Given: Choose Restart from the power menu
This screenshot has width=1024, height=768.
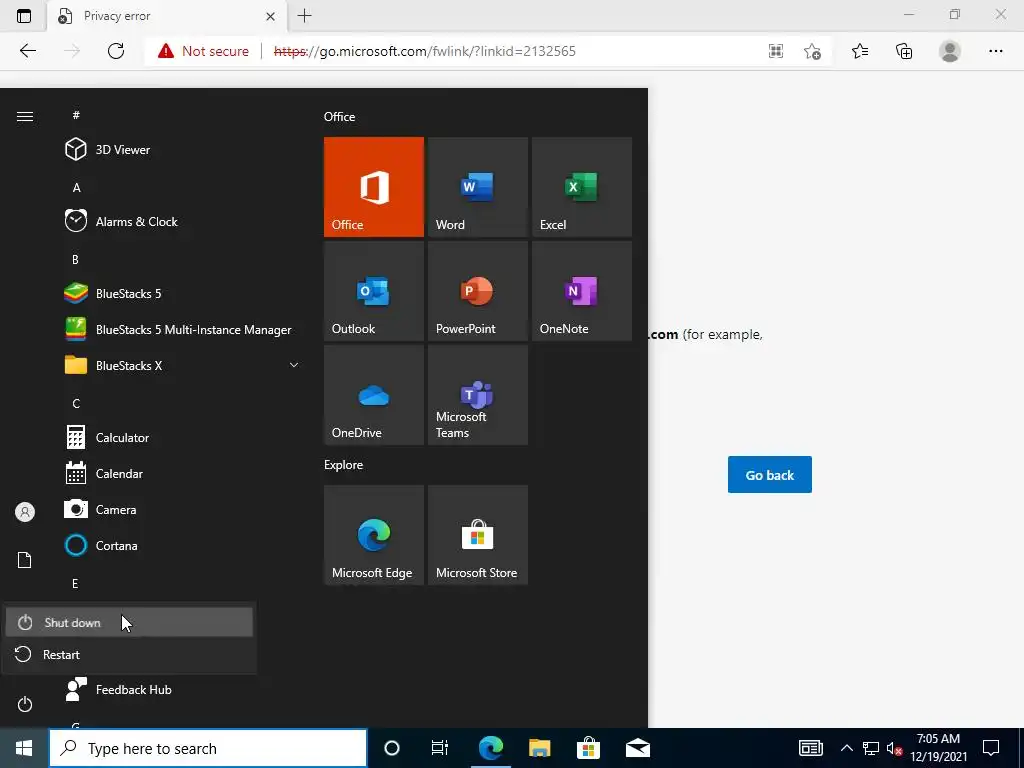Looking at the screenshot, I should [129, 654].
